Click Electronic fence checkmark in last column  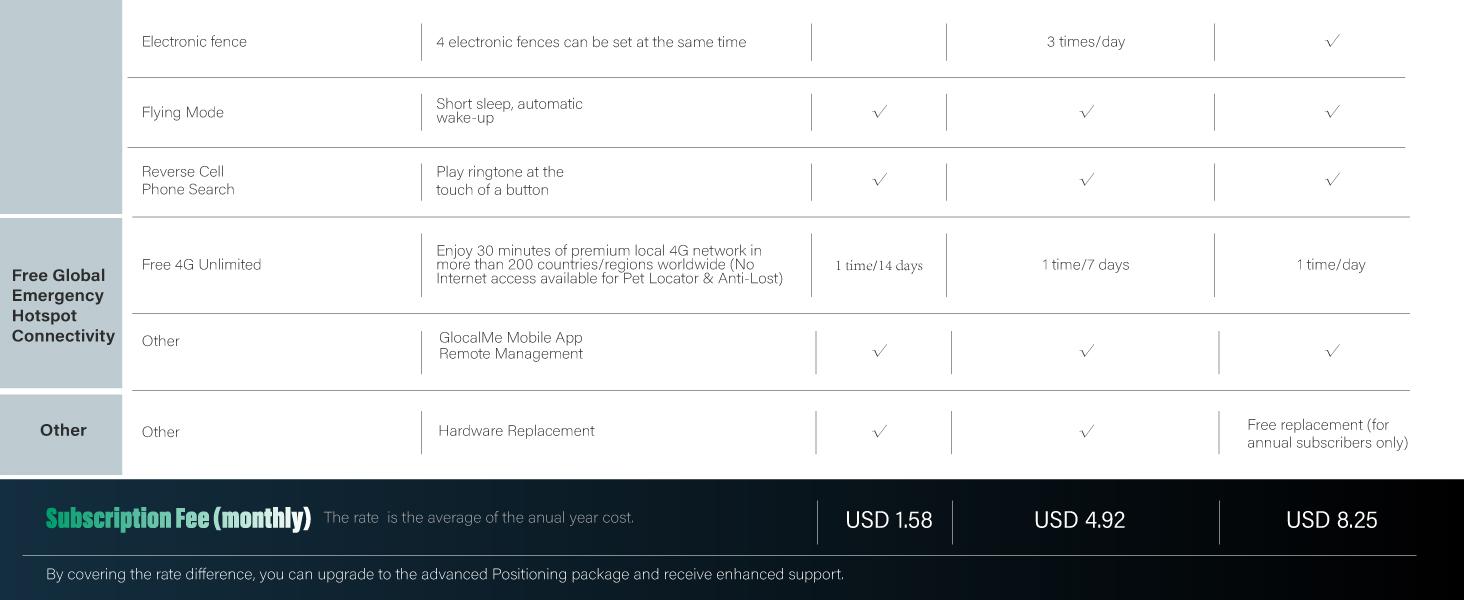click(1332, 41)
